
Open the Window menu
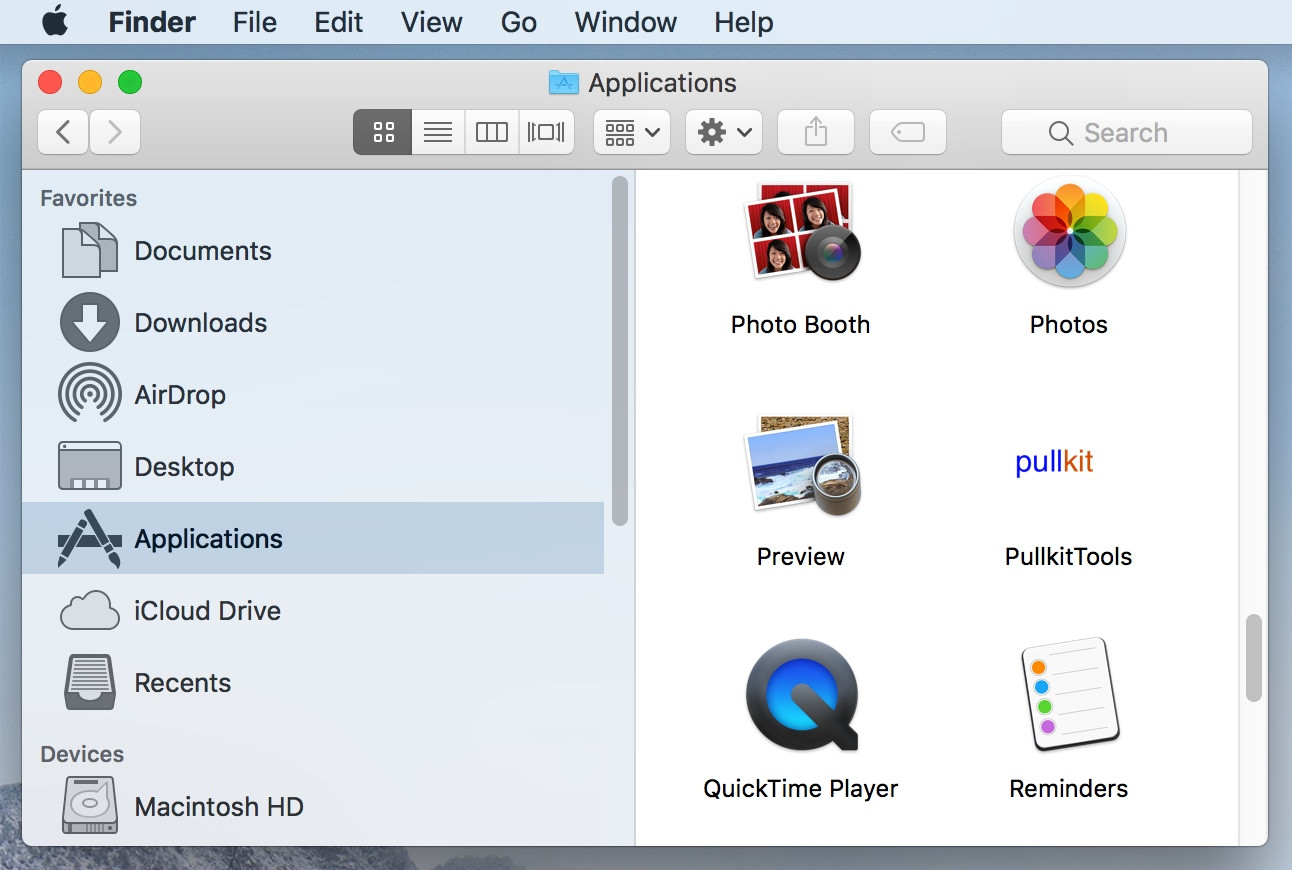(626, 22)
